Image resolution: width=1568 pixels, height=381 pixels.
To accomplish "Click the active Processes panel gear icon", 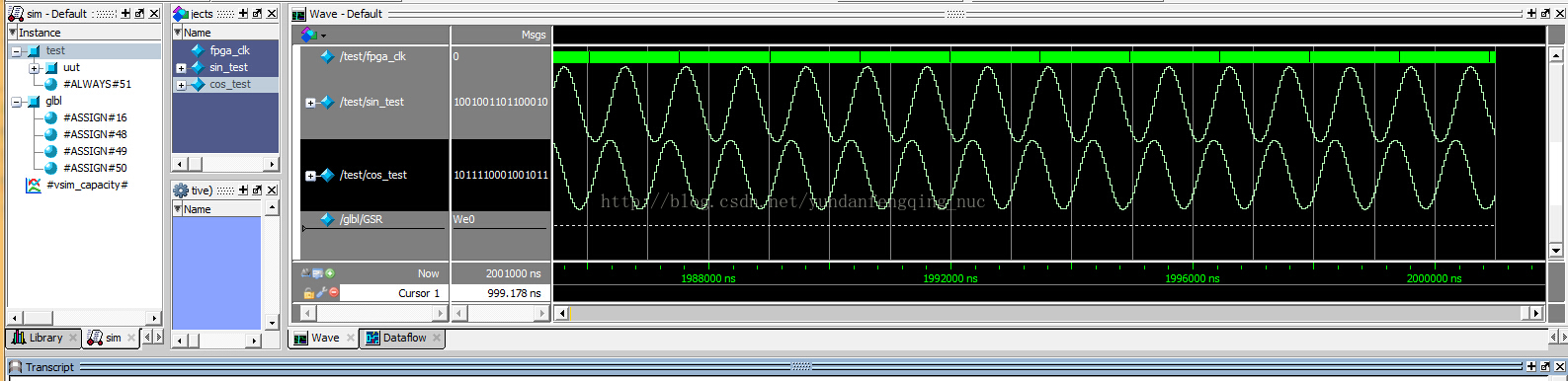I will click(181, 190).
